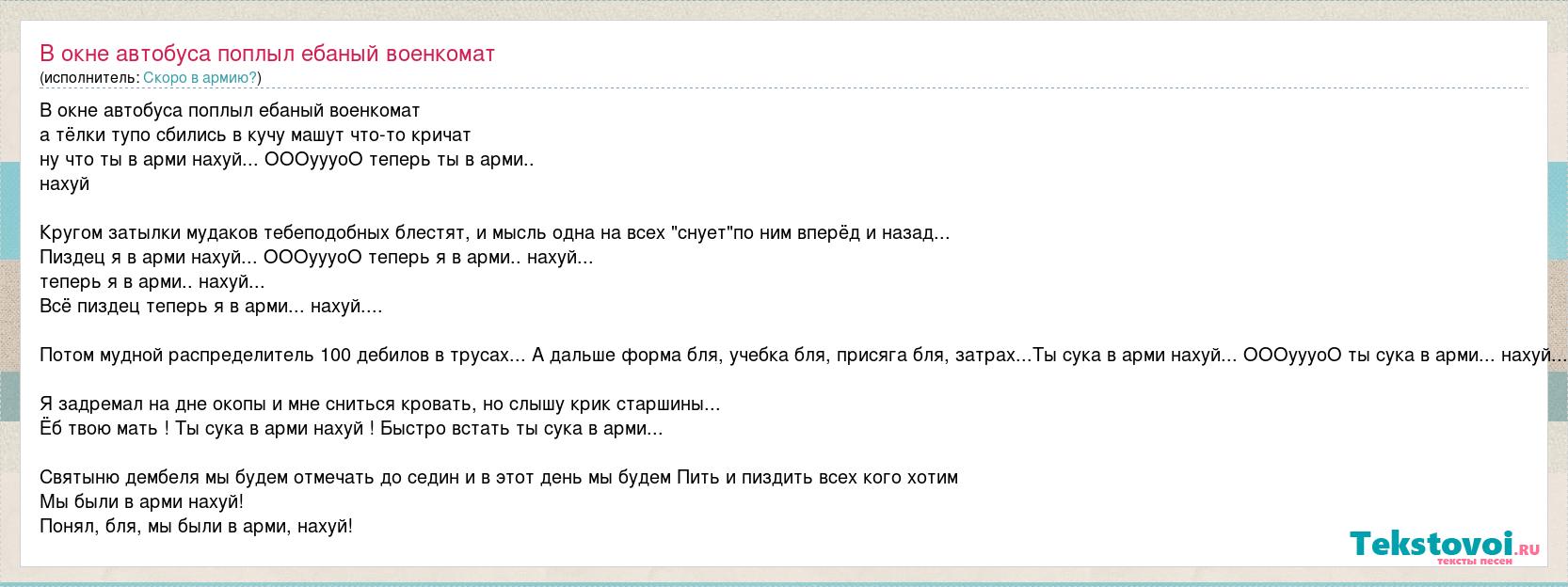The image size is (1568, 587).
Task: Click the line starting "Кругом затылки"
Action: [x=494, y=232]
